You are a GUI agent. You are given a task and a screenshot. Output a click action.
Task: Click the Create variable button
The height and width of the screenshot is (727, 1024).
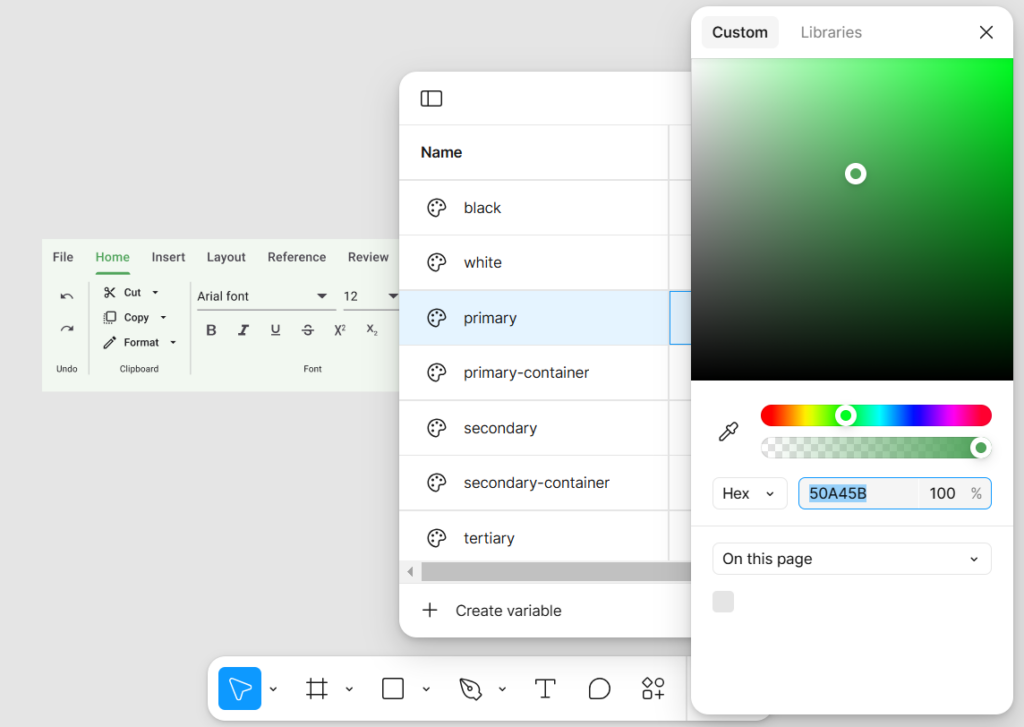click(x=491, y=610)
